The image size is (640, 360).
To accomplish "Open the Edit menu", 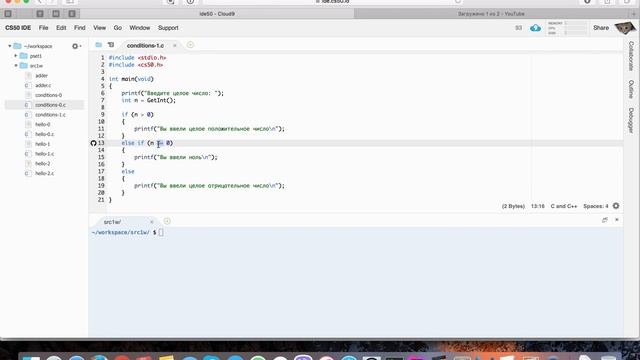I will [61, 28].
